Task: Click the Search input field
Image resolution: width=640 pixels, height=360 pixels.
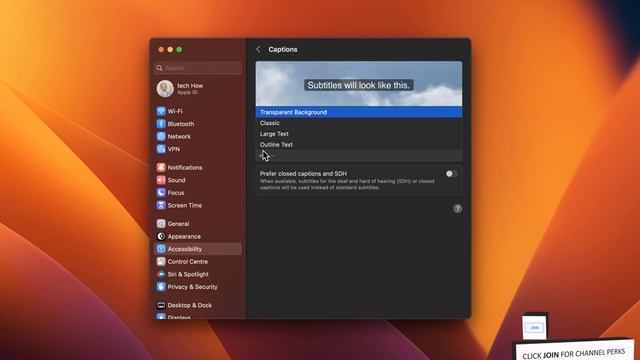Action: pyautogui.click(x=198, y=68)
